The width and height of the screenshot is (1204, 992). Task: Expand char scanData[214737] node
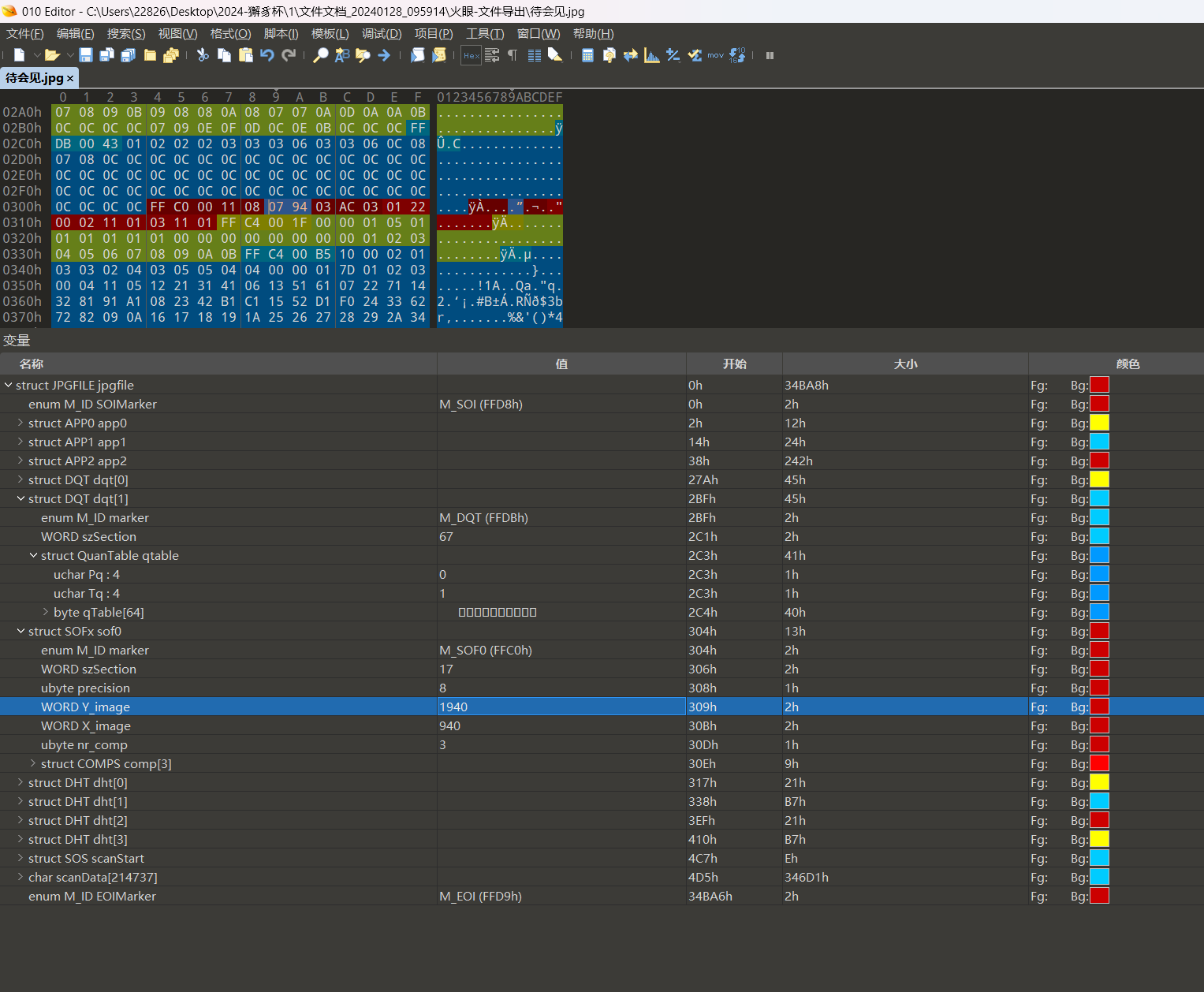tap(21, 877)
